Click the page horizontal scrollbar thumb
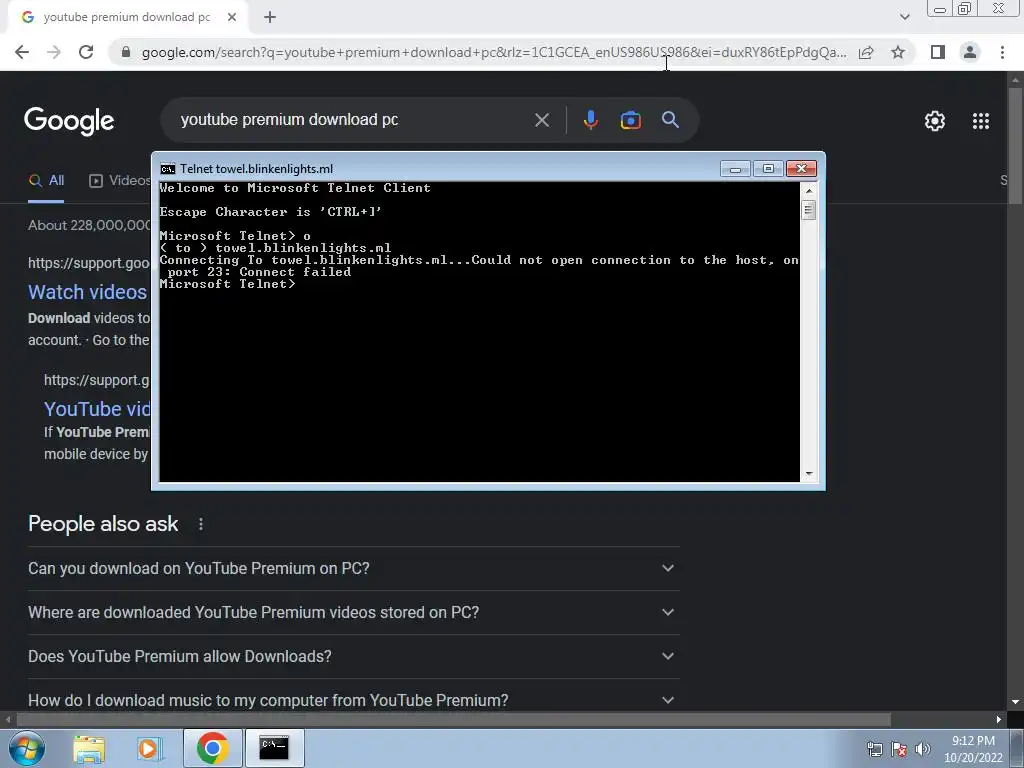Viewport: 1024px width, 768px height. click(x=454, y=720)
